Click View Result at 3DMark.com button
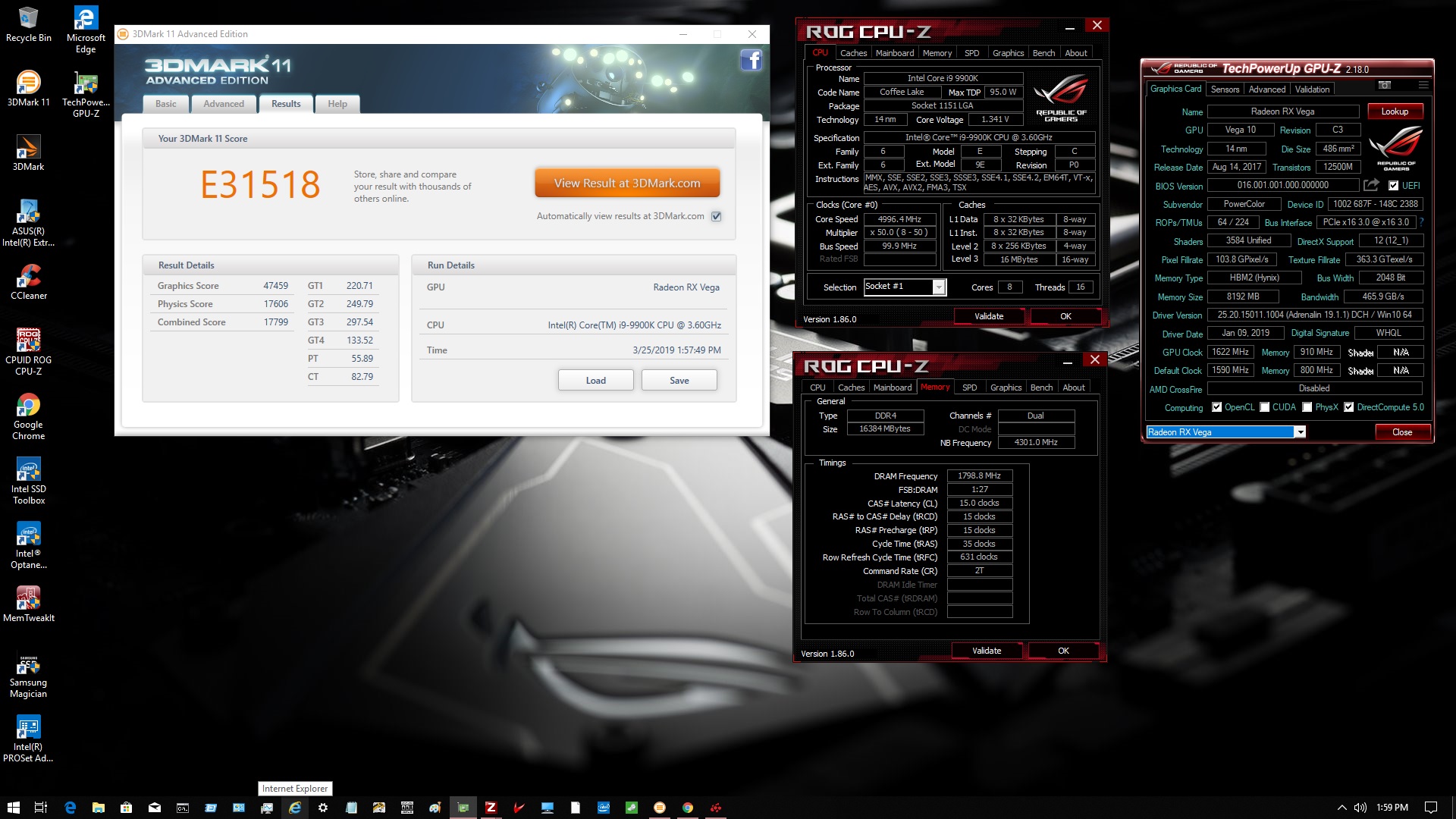1456x819 pixels. click(x=627, y=183)
